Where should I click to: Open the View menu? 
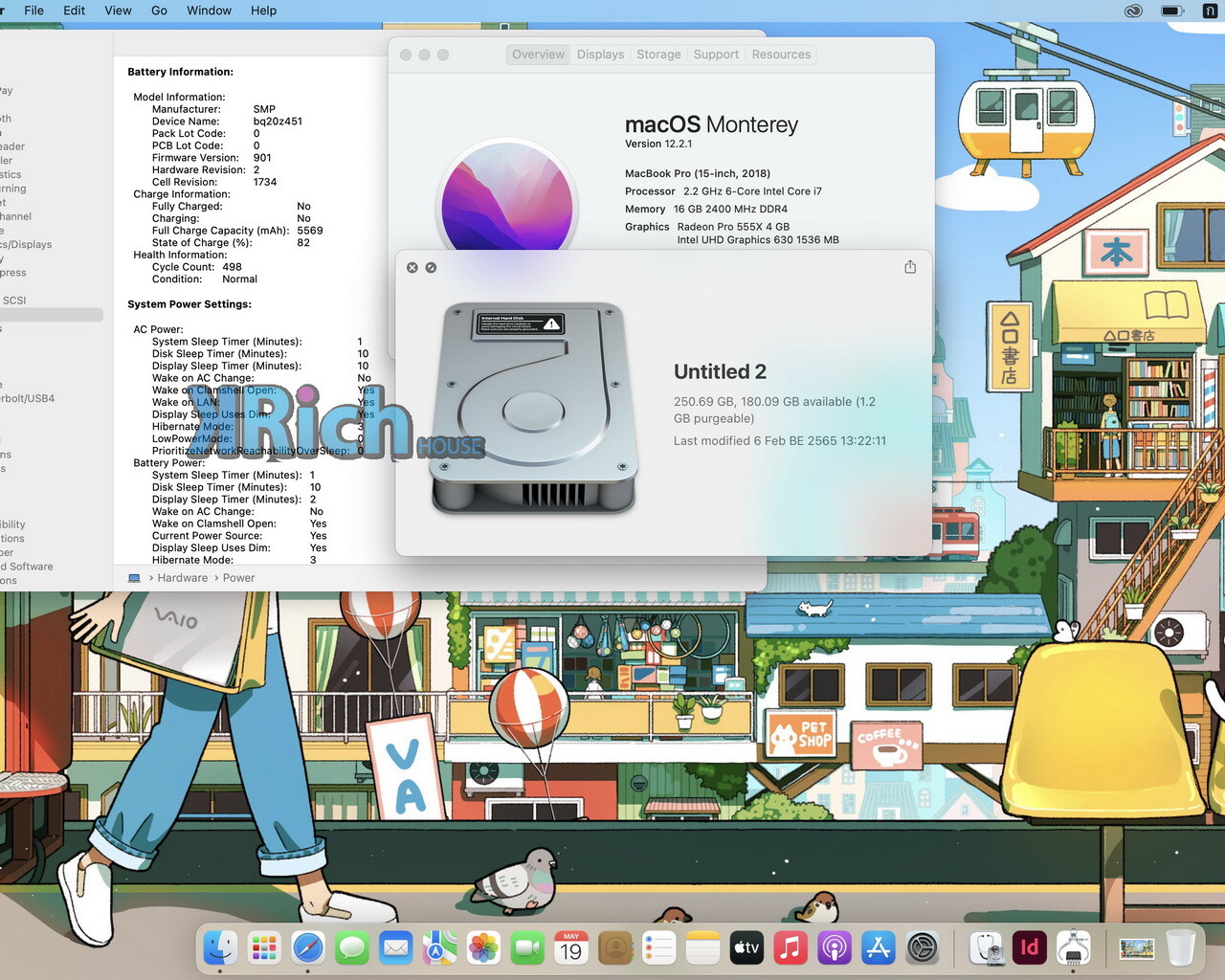point(118,11)
